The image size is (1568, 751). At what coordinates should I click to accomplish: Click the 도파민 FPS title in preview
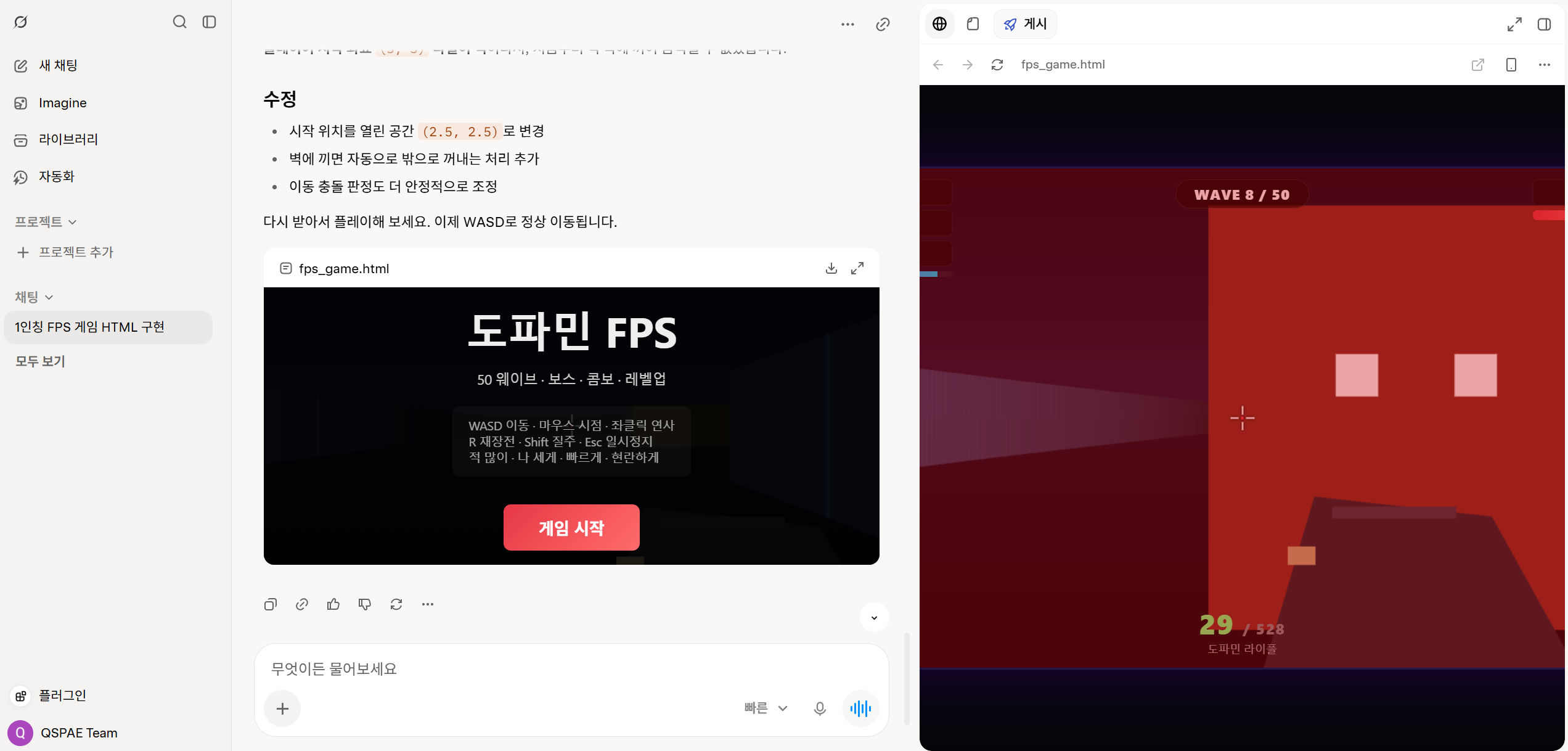pos(571,332)
